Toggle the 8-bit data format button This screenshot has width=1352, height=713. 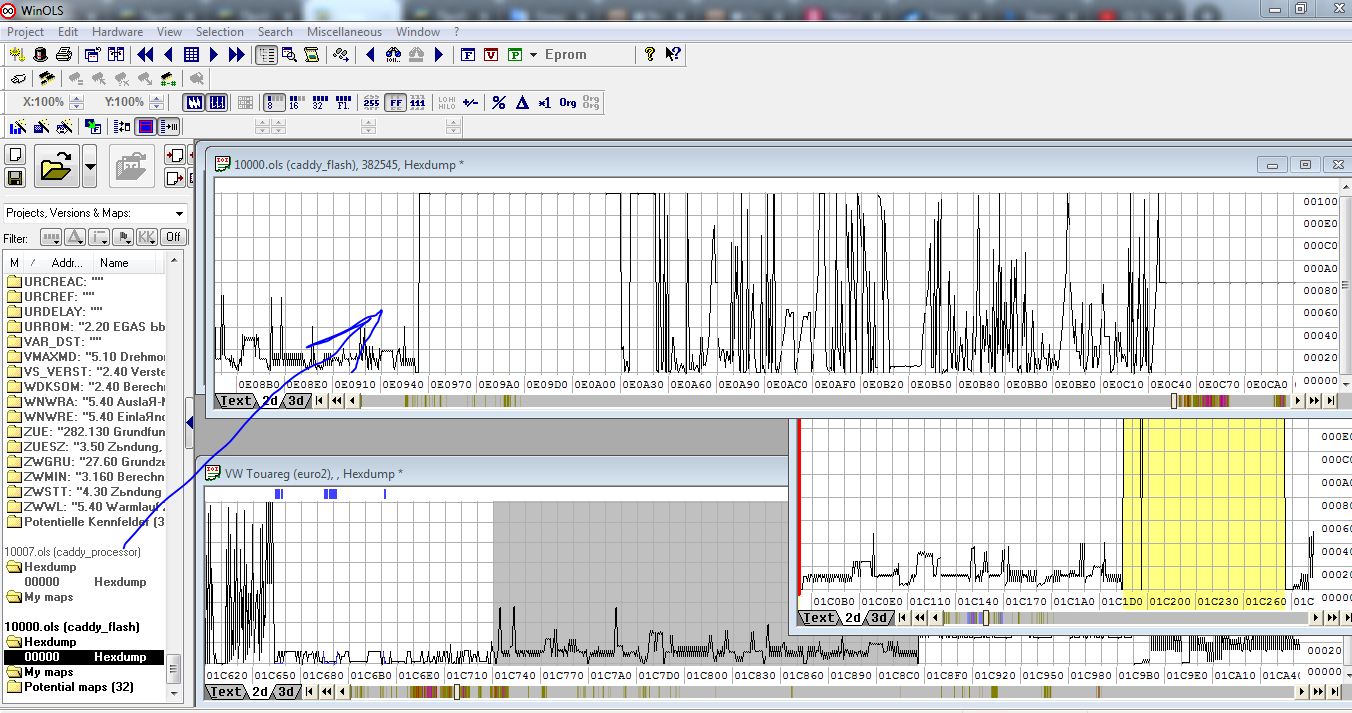[x=272, y=102]
